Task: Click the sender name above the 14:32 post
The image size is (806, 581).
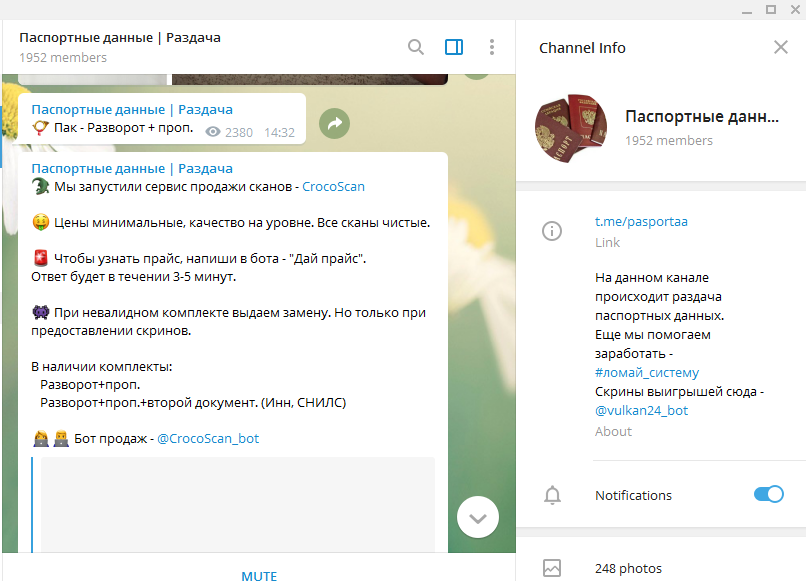Action: click(x=132, y=110)
